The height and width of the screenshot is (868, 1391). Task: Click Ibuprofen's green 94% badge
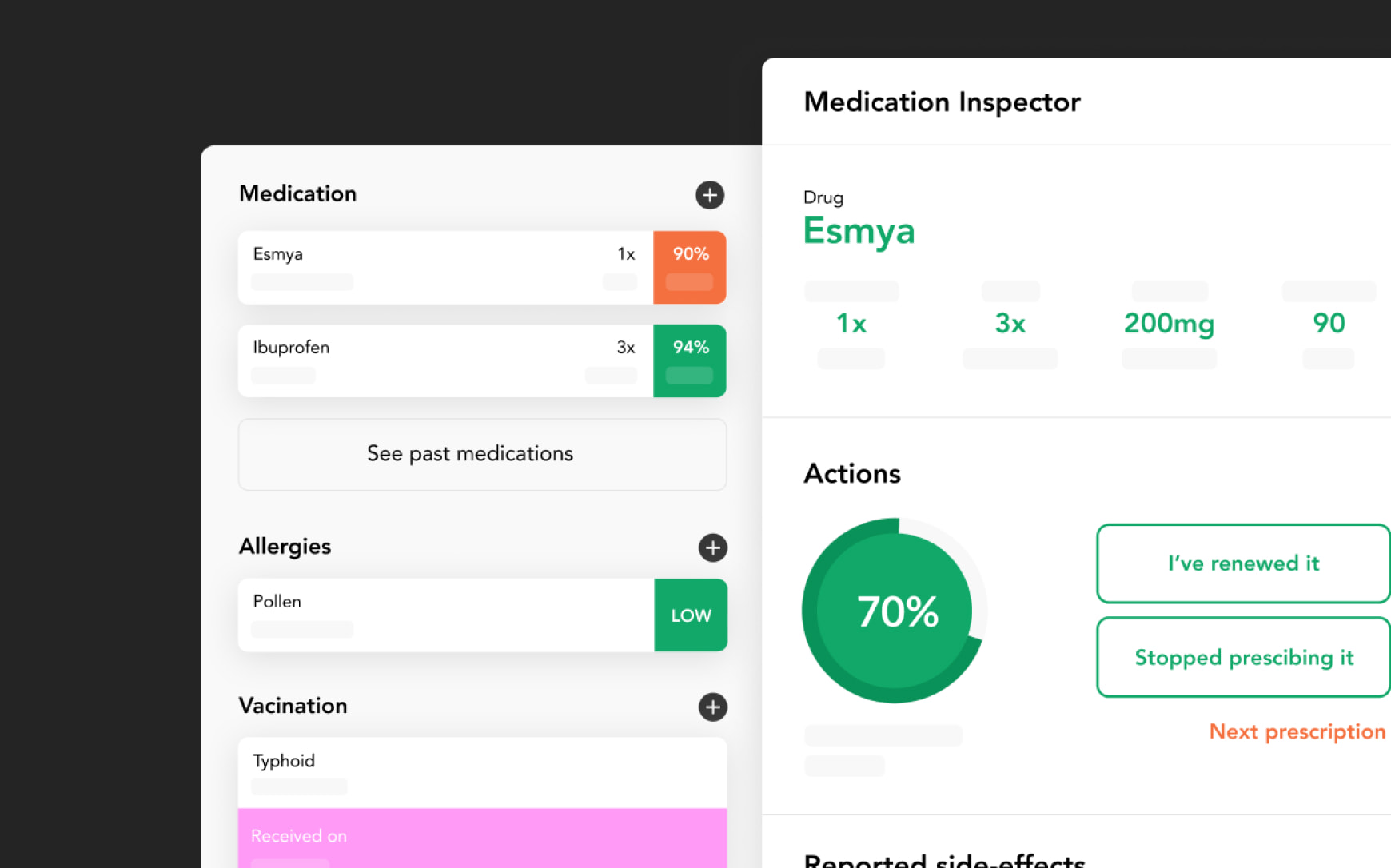pyautogui.click(x=690, y=360)
